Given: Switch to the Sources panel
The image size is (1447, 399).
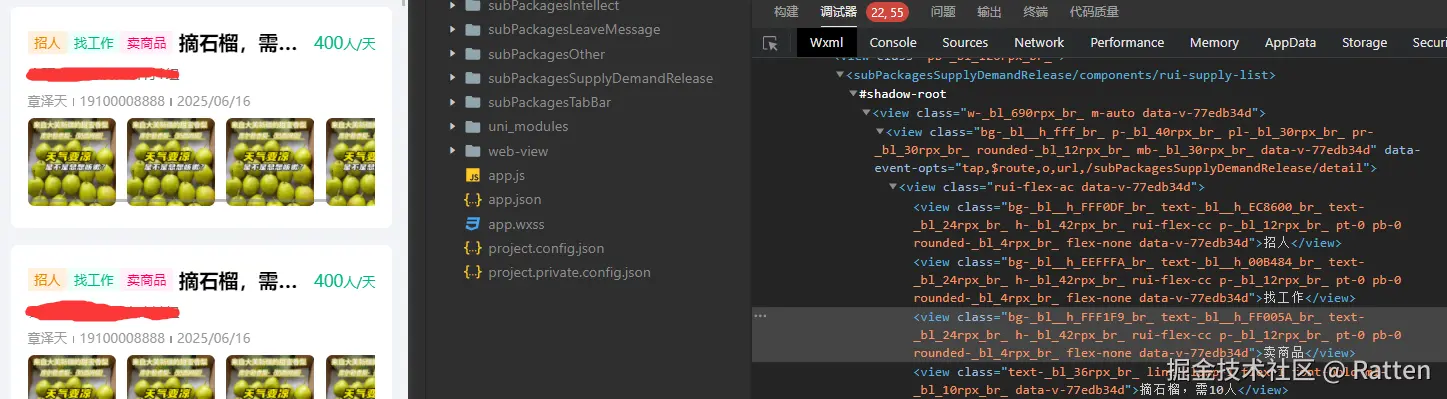Looking at the screenshot, I should coord(965,43).
